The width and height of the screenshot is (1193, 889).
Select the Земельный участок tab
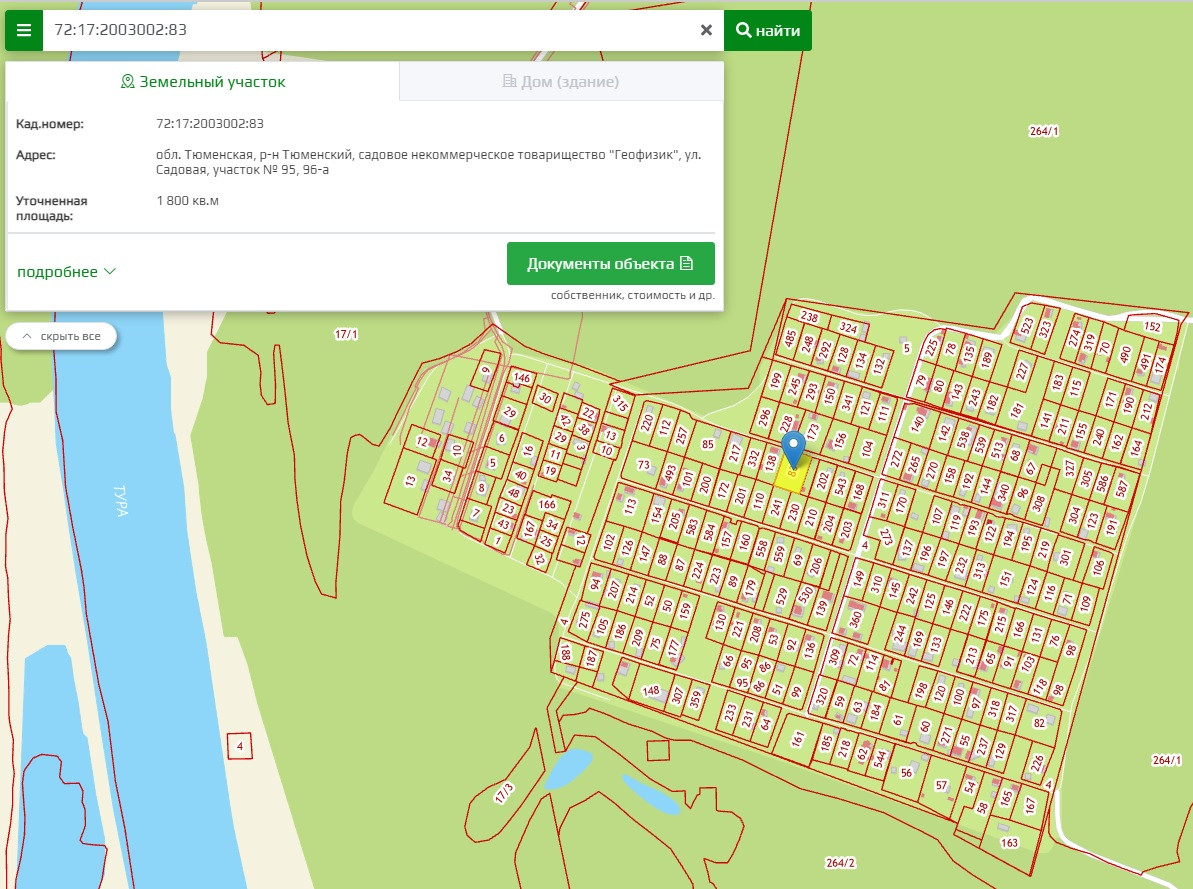(x=202, y=81)
